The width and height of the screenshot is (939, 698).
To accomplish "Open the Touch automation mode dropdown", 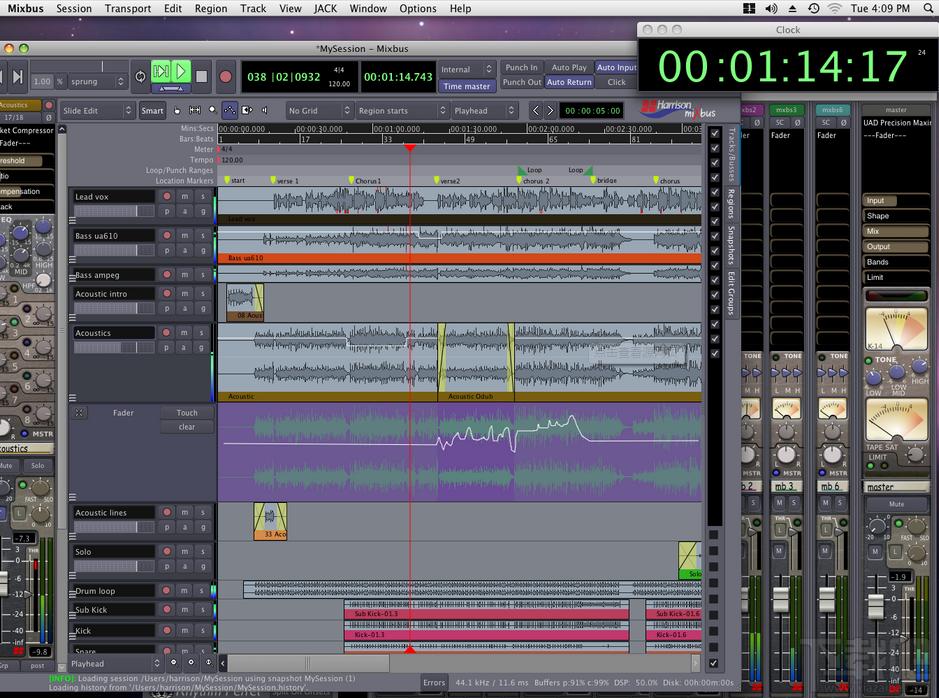I will tap(187, 413).
